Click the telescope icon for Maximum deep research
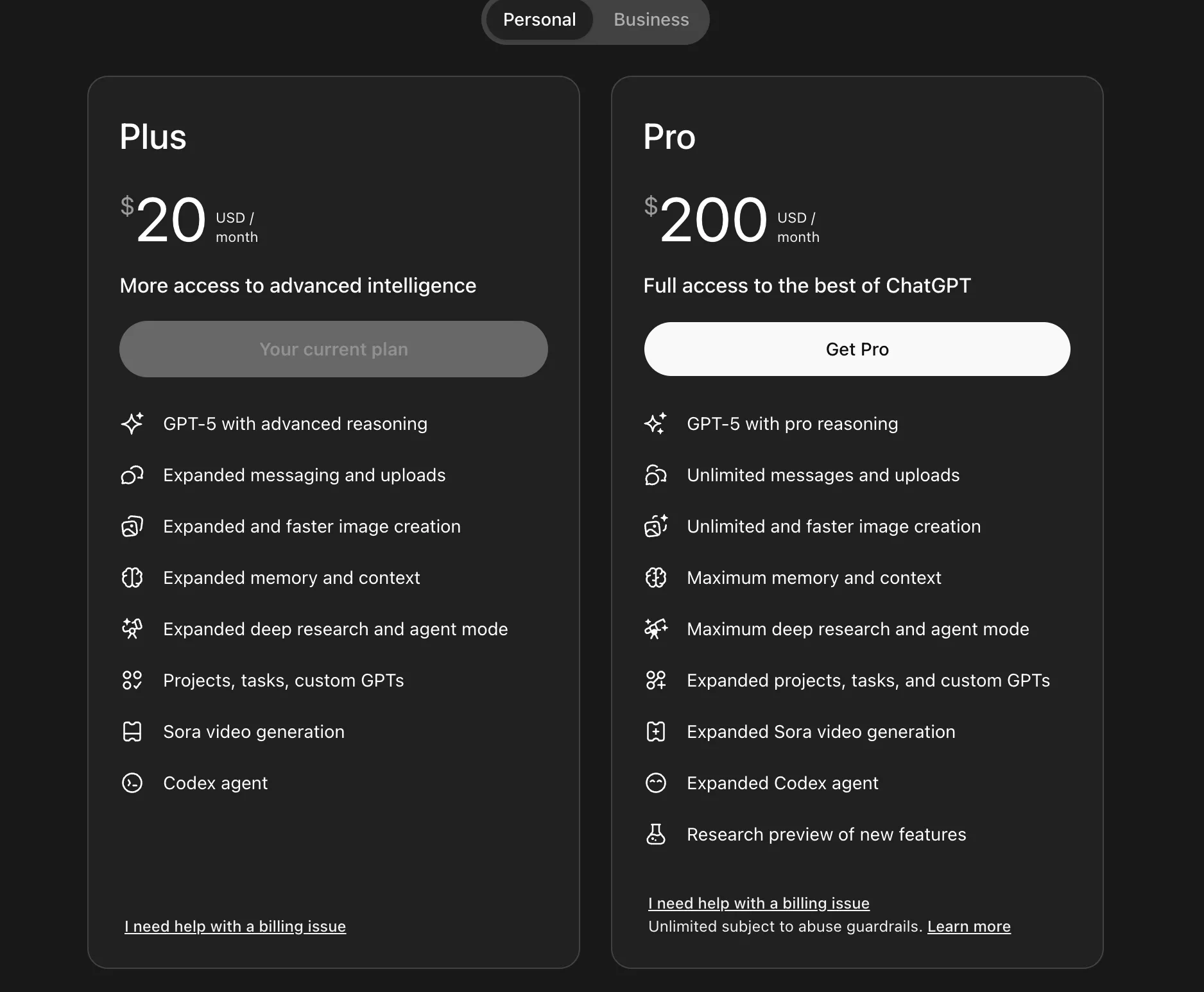This screenshot has width=1204, height=992. pyautogui.click(x=656, y=629)
